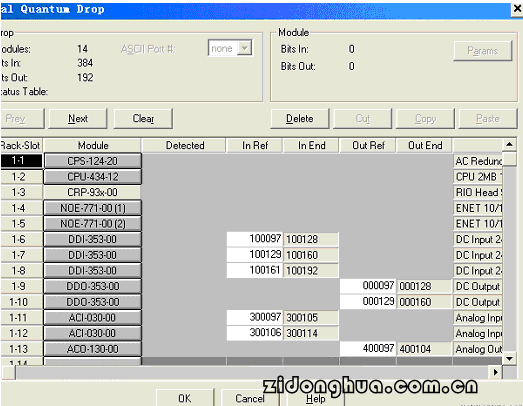The image size is (523, 406).
Task: Select rack-slot 1-13 row header
Action: tap(22, 349)
